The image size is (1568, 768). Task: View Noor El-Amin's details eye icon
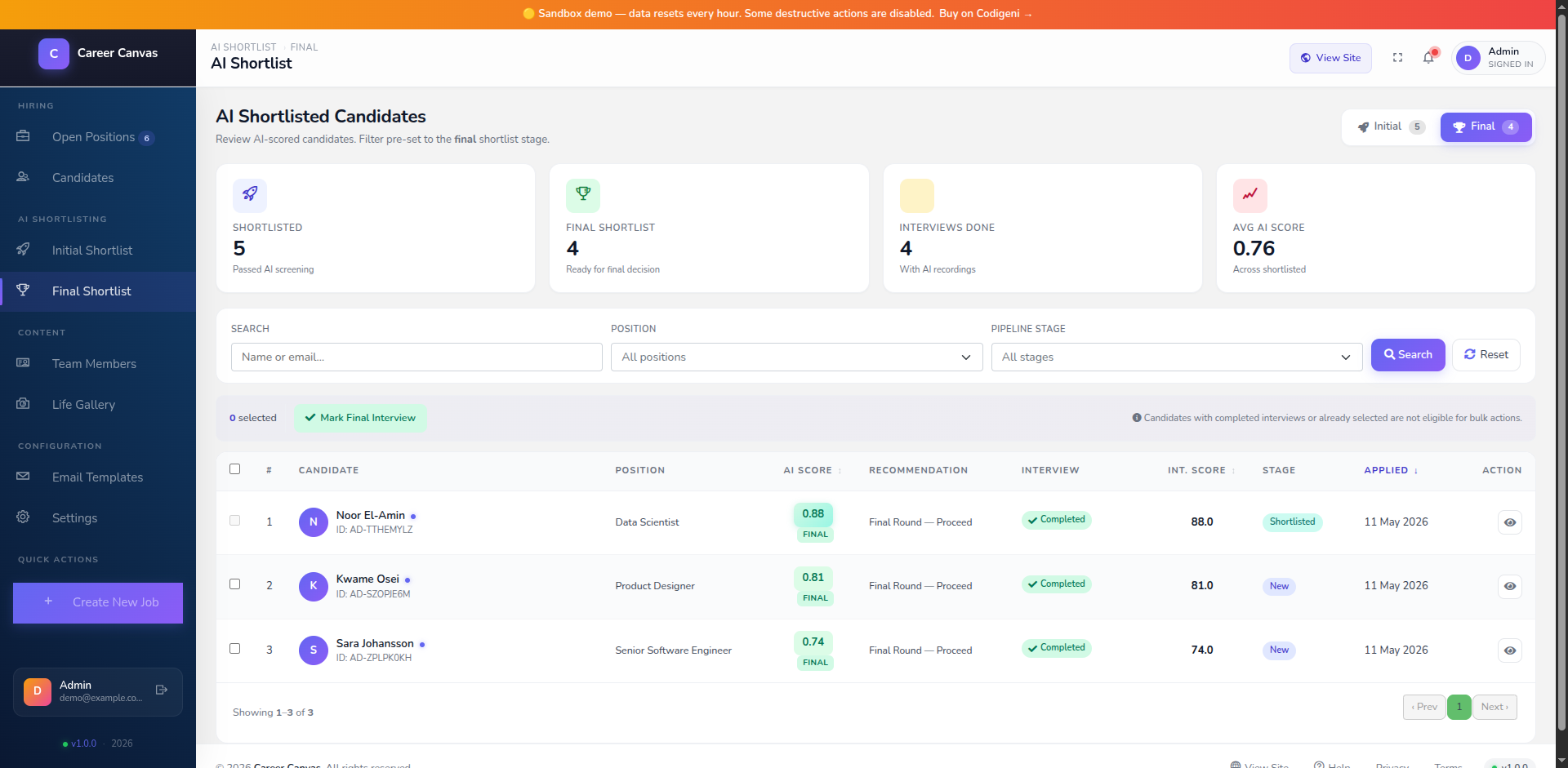1510,522
